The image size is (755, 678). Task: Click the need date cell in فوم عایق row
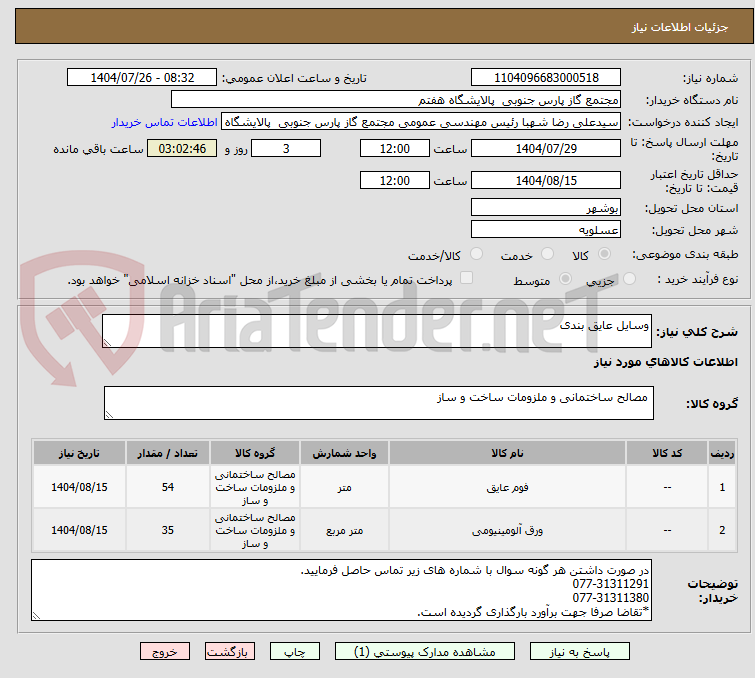(79, 487)
